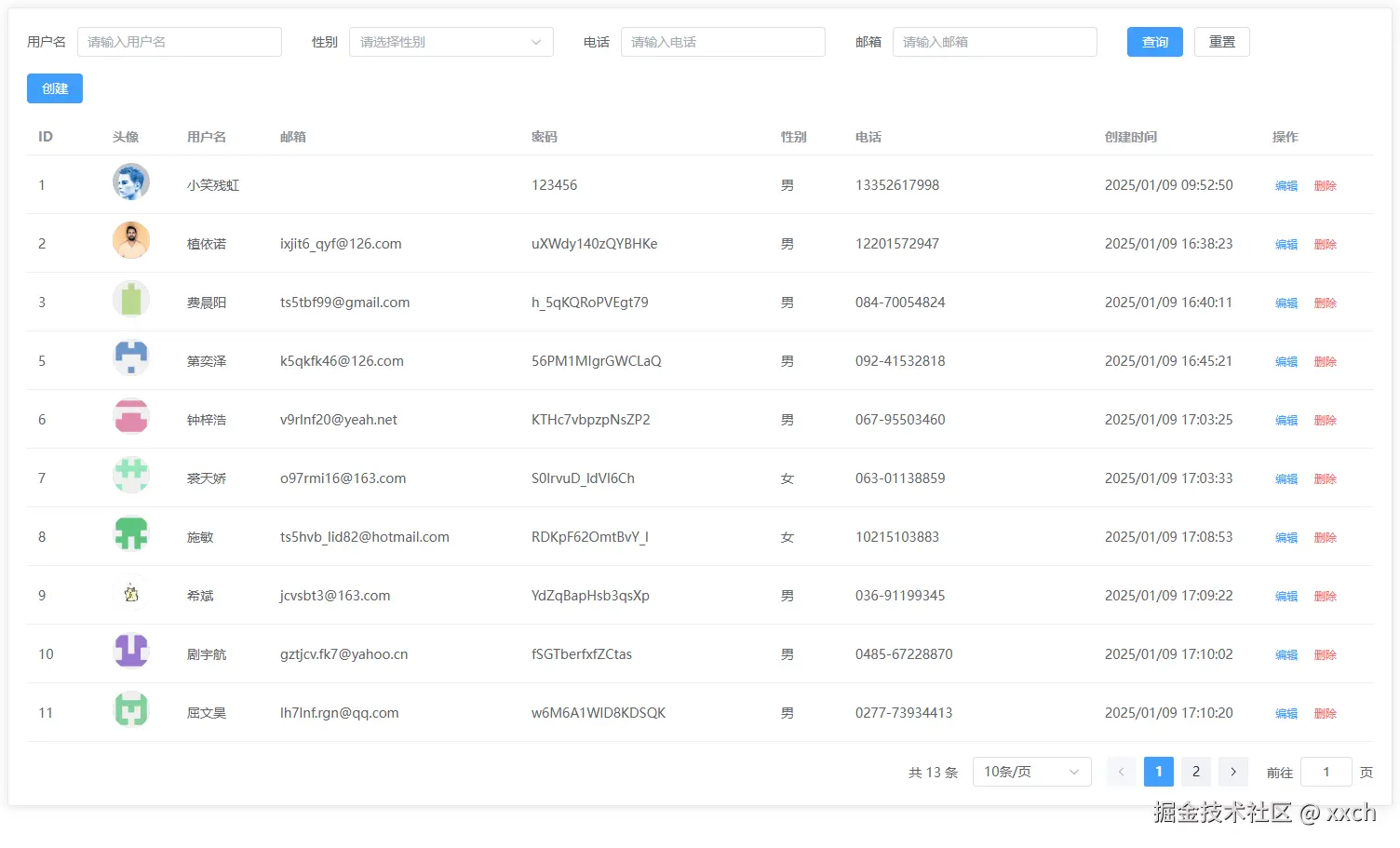Edit the user with ID 10

click(1286, 654)
